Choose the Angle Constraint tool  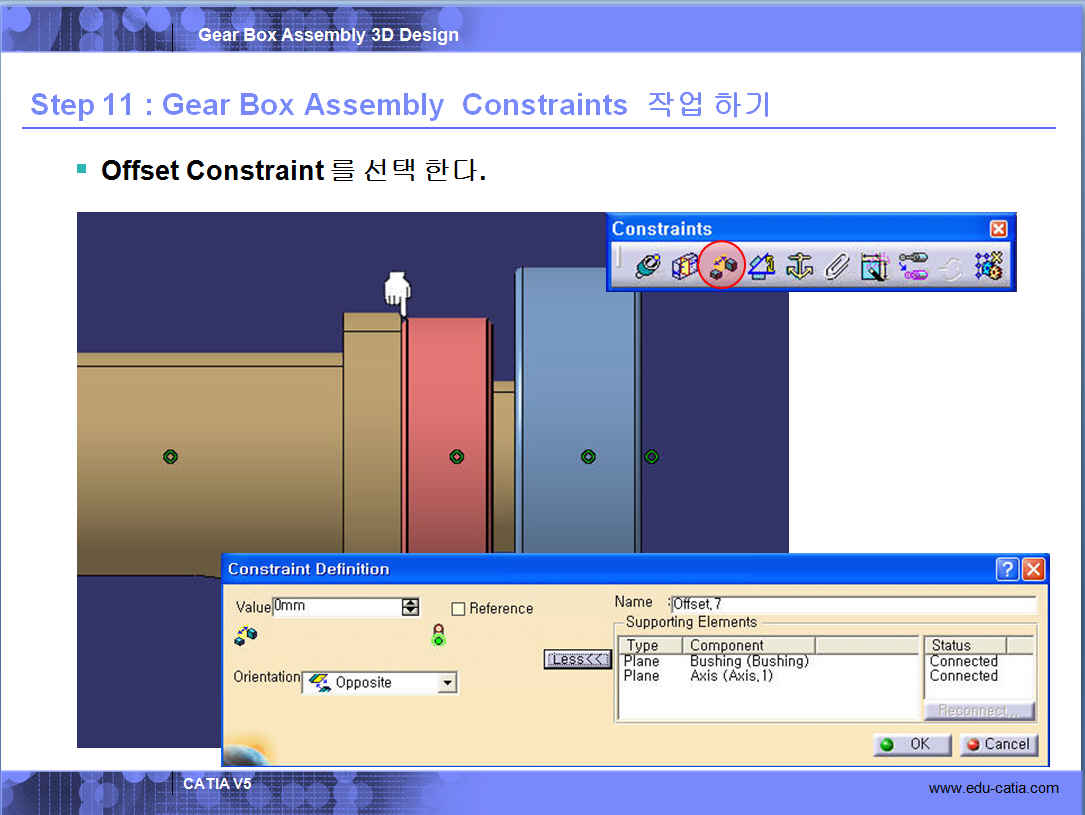point(761,267)
